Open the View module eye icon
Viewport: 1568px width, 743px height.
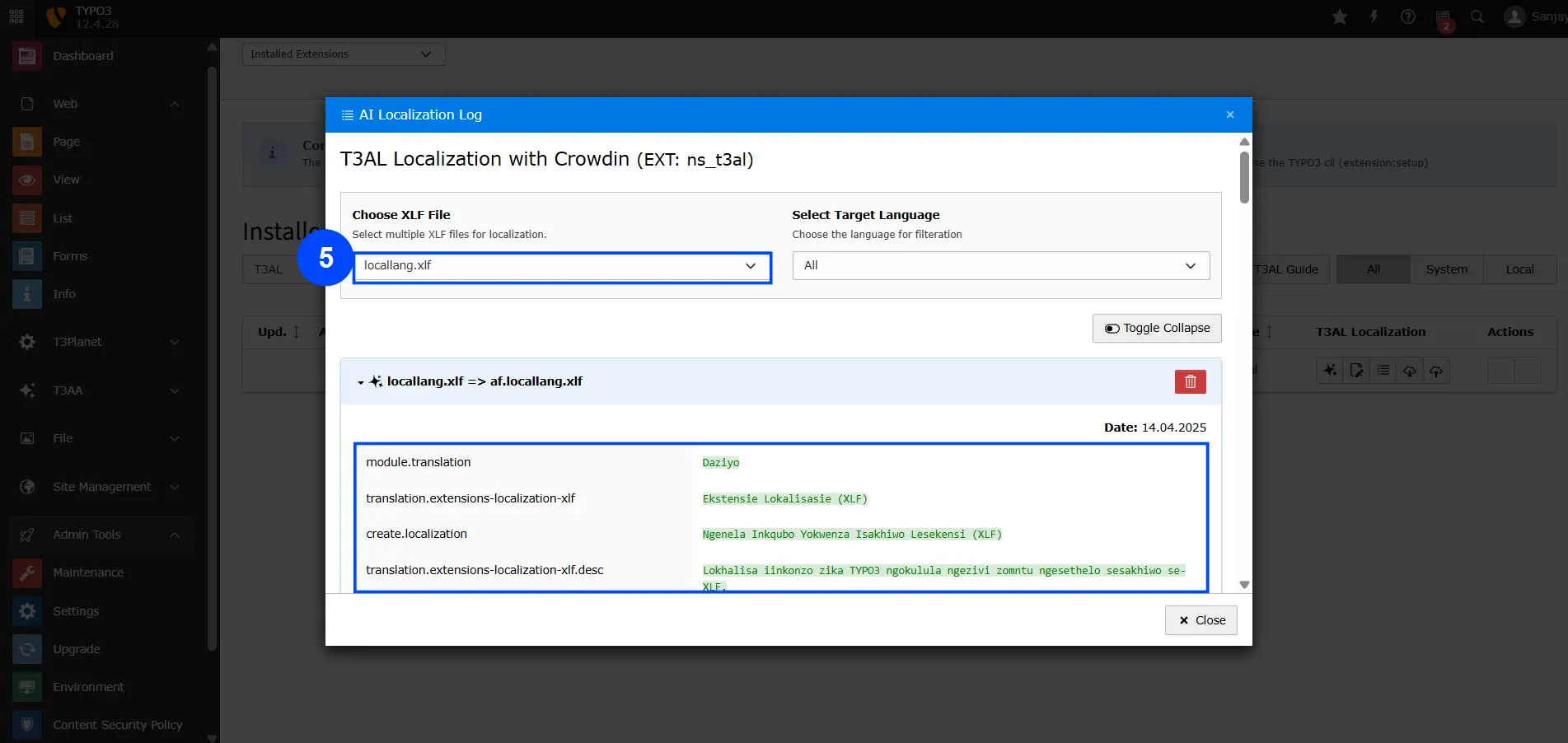click(x=27, y=180)
